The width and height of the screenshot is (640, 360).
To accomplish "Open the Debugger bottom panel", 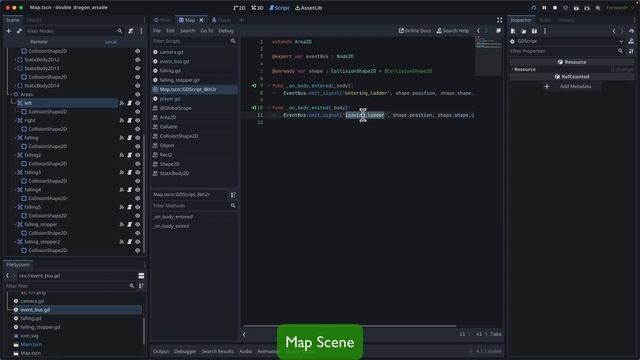I will point(185,351).
